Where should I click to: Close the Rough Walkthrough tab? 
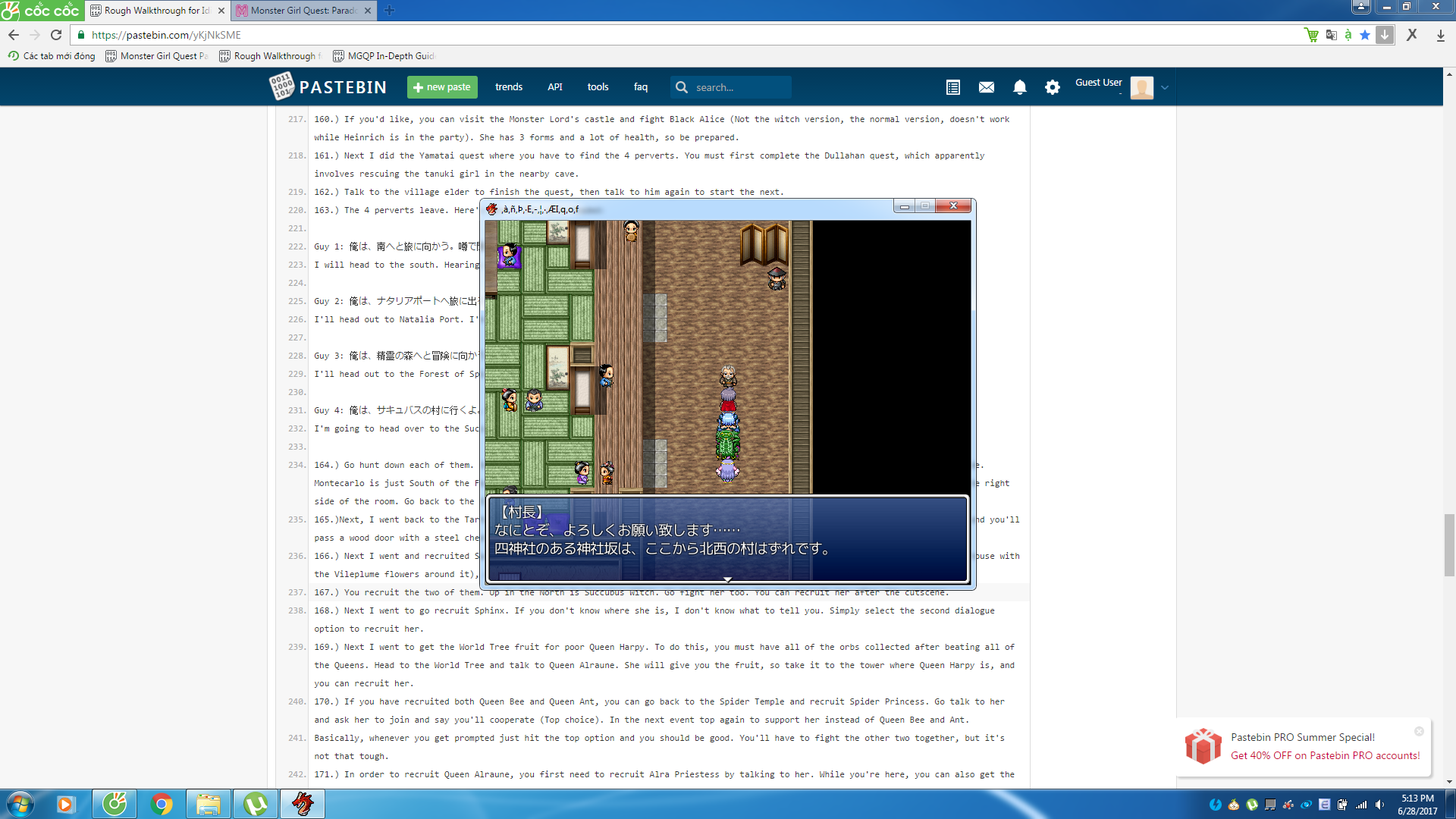(x=221, y=11)
